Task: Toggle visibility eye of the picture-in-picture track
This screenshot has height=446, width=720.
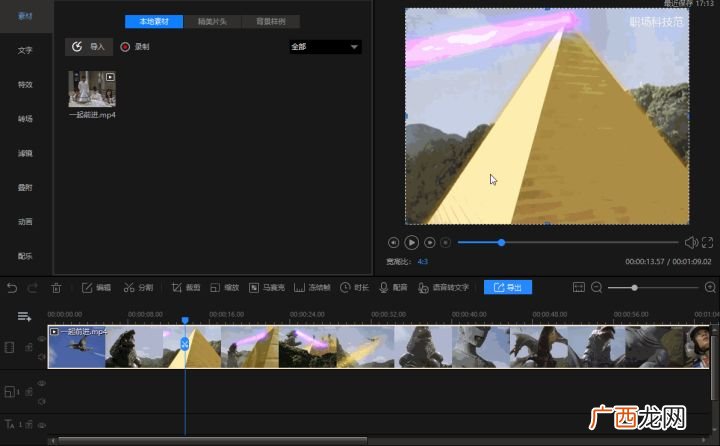Action: point(41,383)
